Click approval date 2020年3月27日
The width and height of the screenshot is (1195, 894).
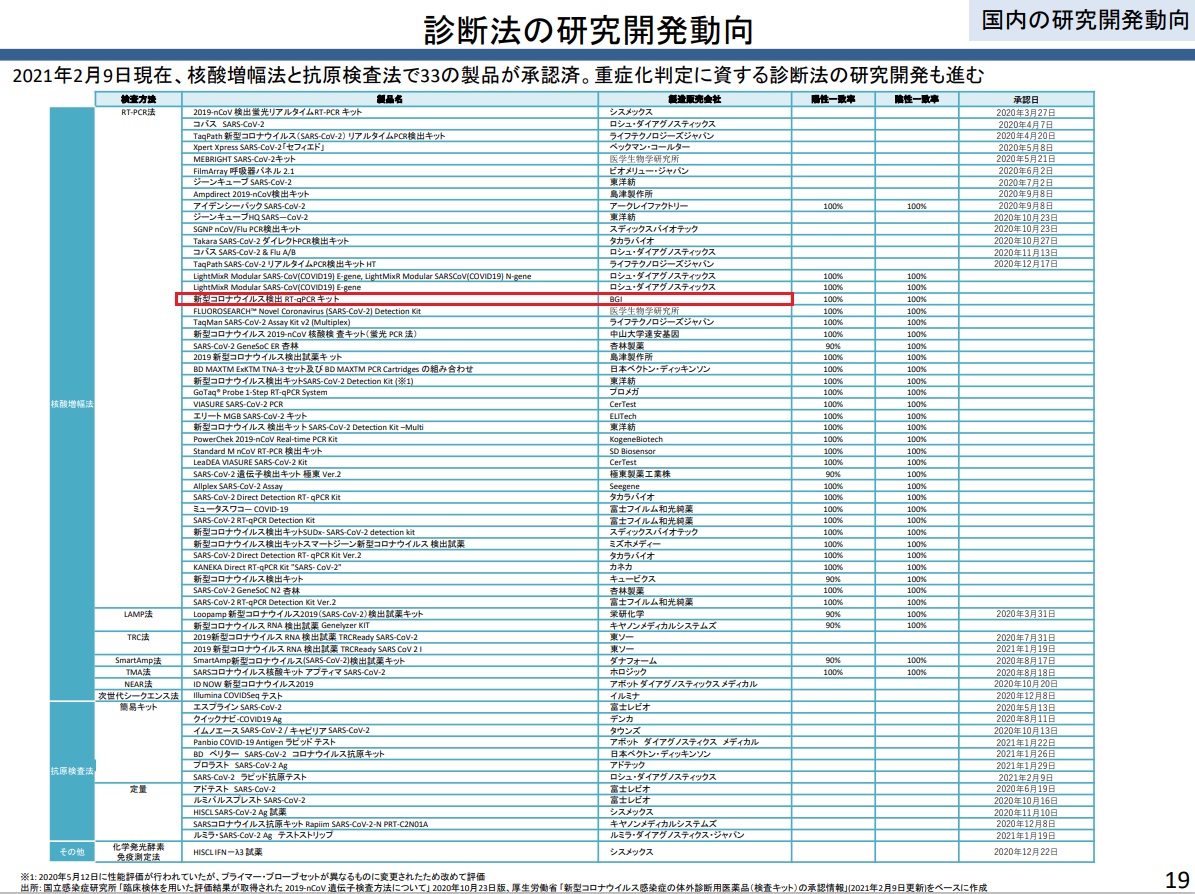tap(1026, 112)
